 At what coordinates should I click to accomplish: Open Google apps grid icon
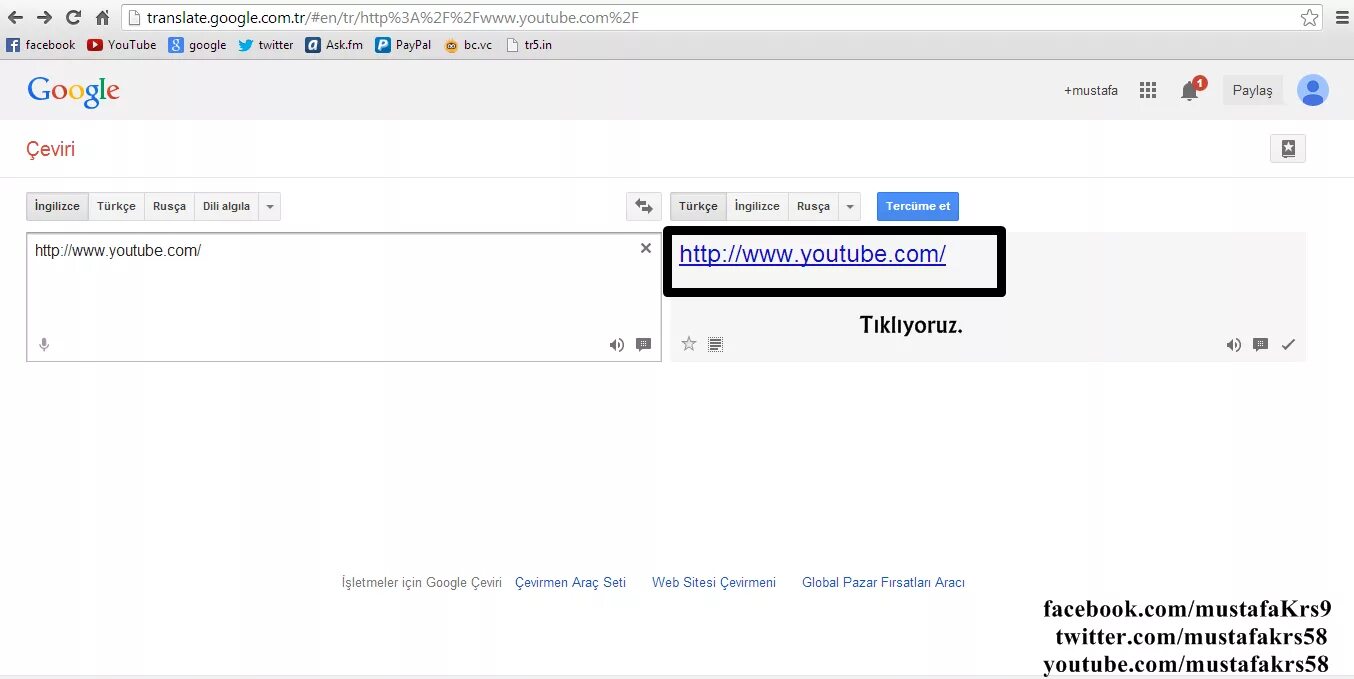[x=1148, y=90]
